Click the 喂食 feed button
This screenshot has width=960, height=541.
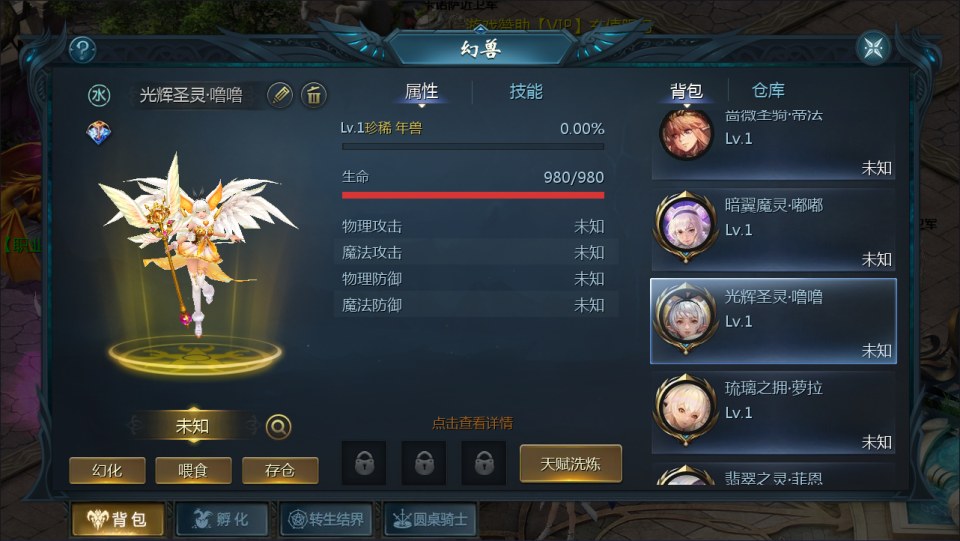193,470
